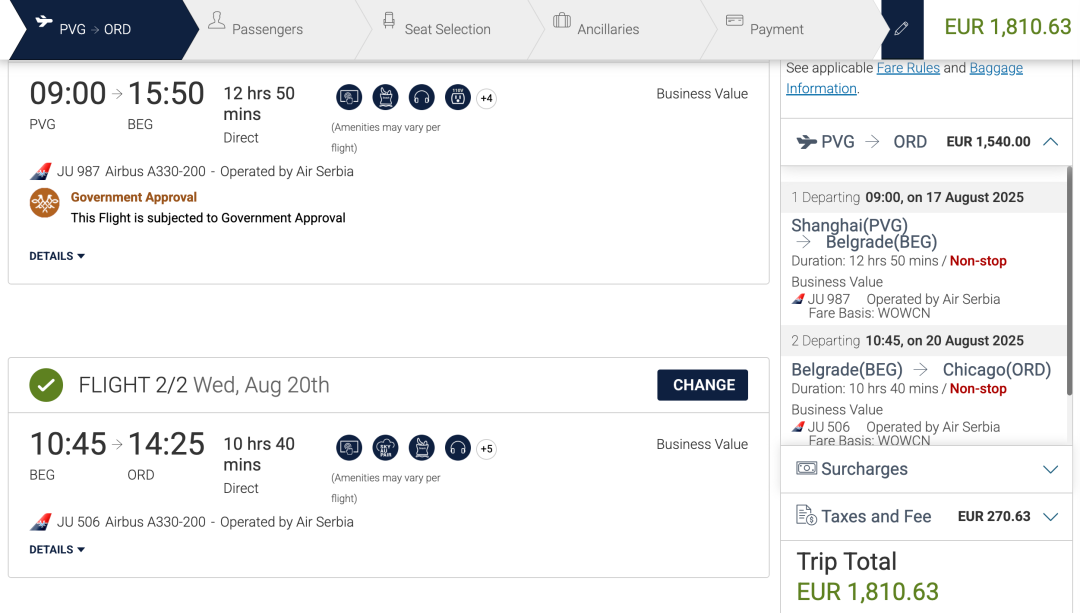Click the snack bag amenity icon on JU 987

pos(386,98)
